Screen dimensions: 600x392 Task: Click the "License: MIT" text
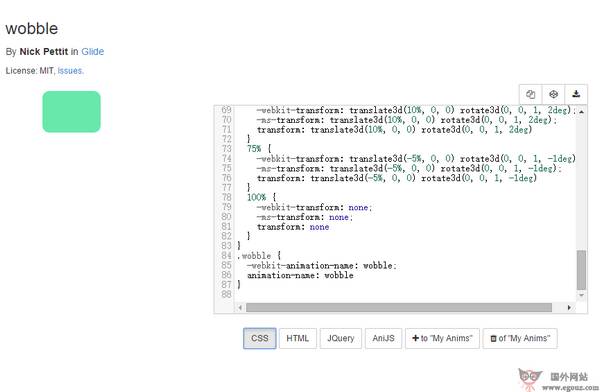pyautogui.click(x=30, y=71)
